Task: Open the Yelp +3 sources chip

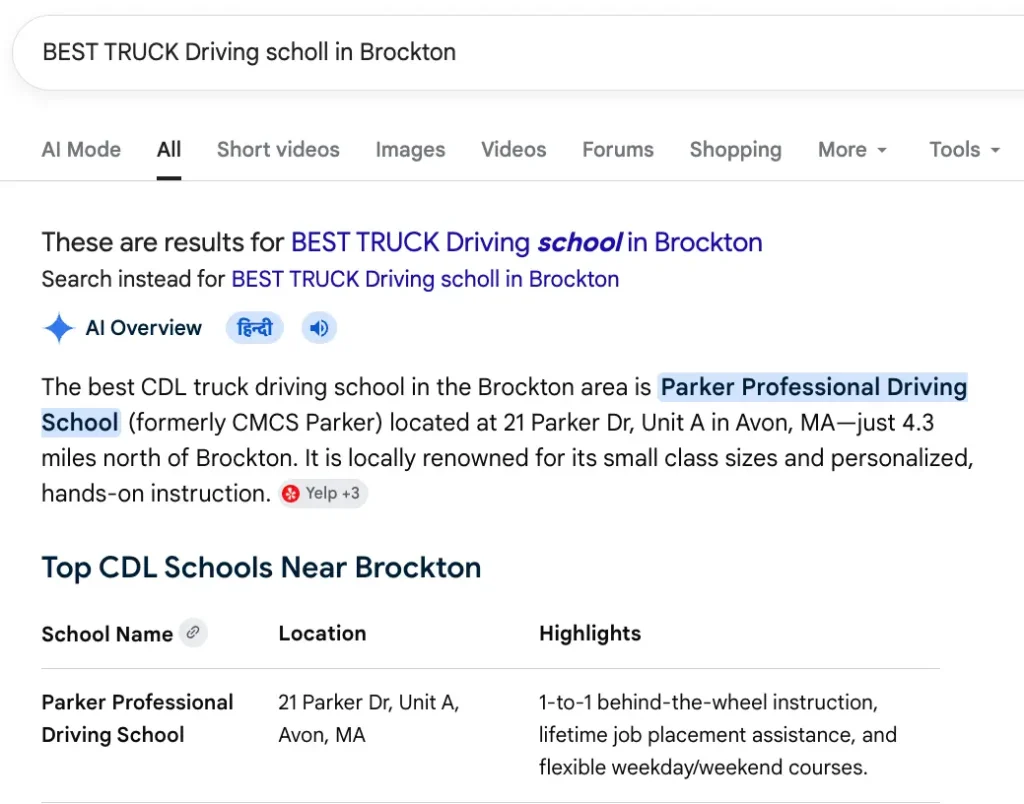Action: coord(323,494)
